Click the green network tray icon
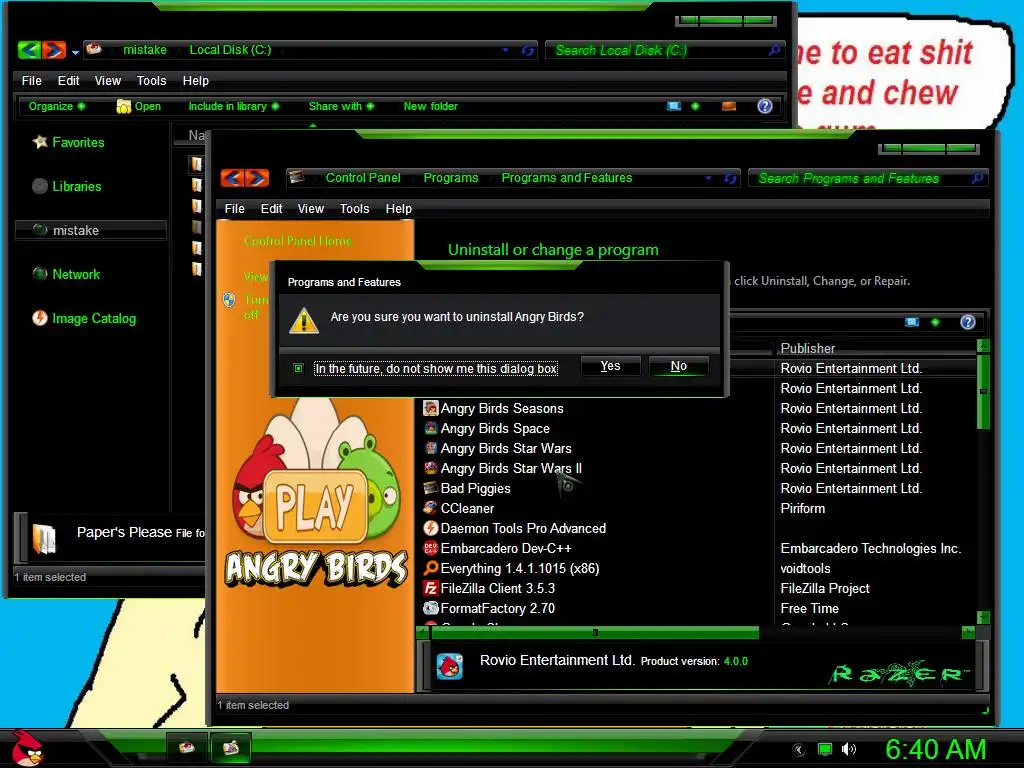This screenshot has height=768, width=1024. (x=825, y=749)
